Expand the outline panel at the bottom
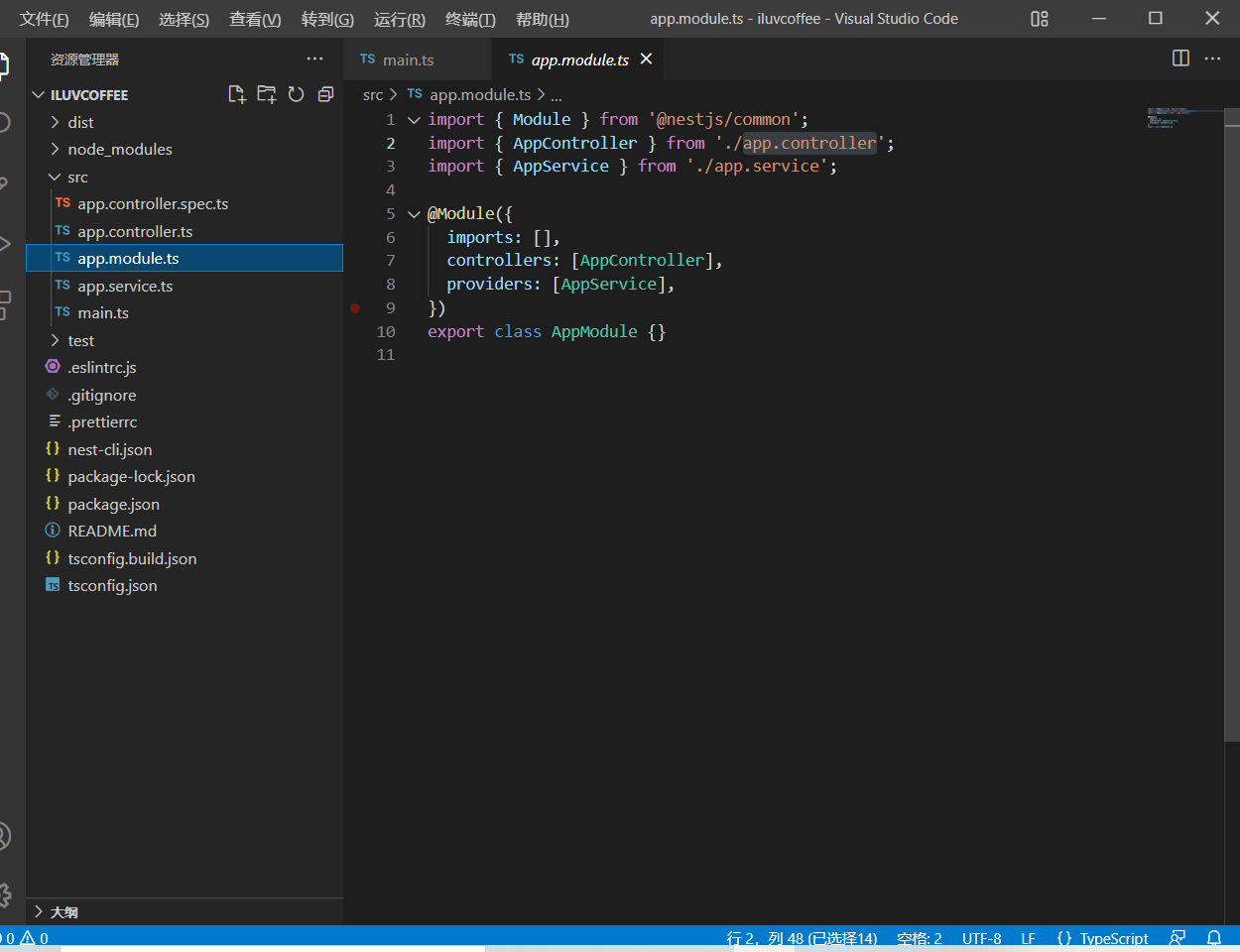 coord(63,911)
